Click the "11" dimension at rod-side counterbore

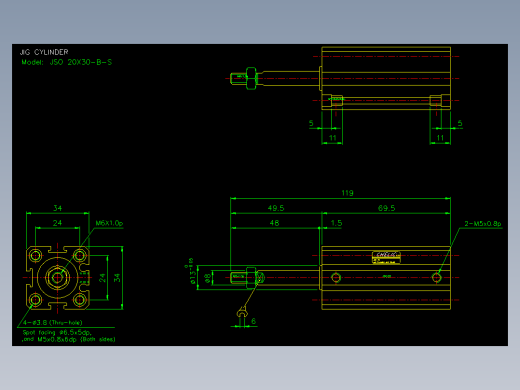click(x=332, y=138)
